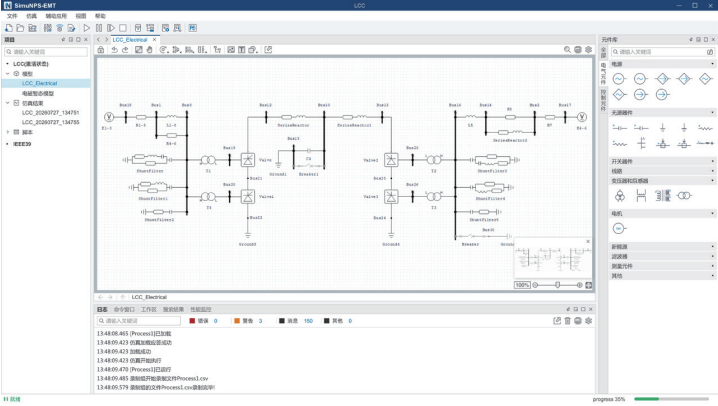
Task: Switch to the 命令窗口 tab
Action: click(124, 309)
